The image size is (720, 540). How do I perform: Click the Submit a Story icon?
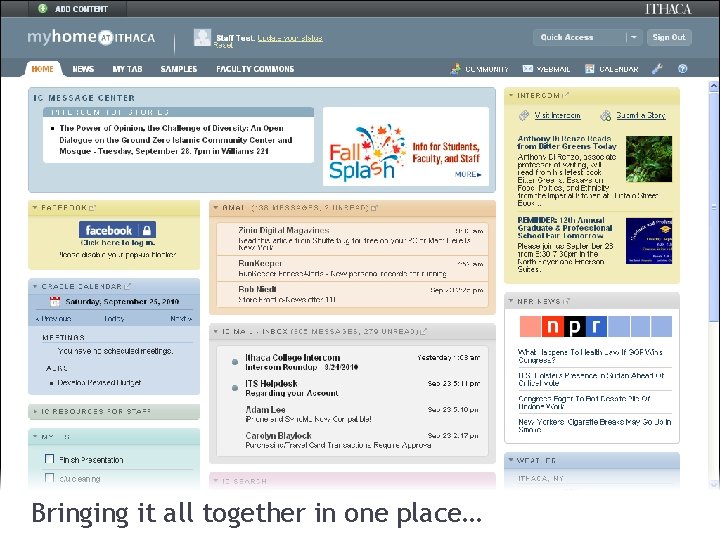pos(606,116)
